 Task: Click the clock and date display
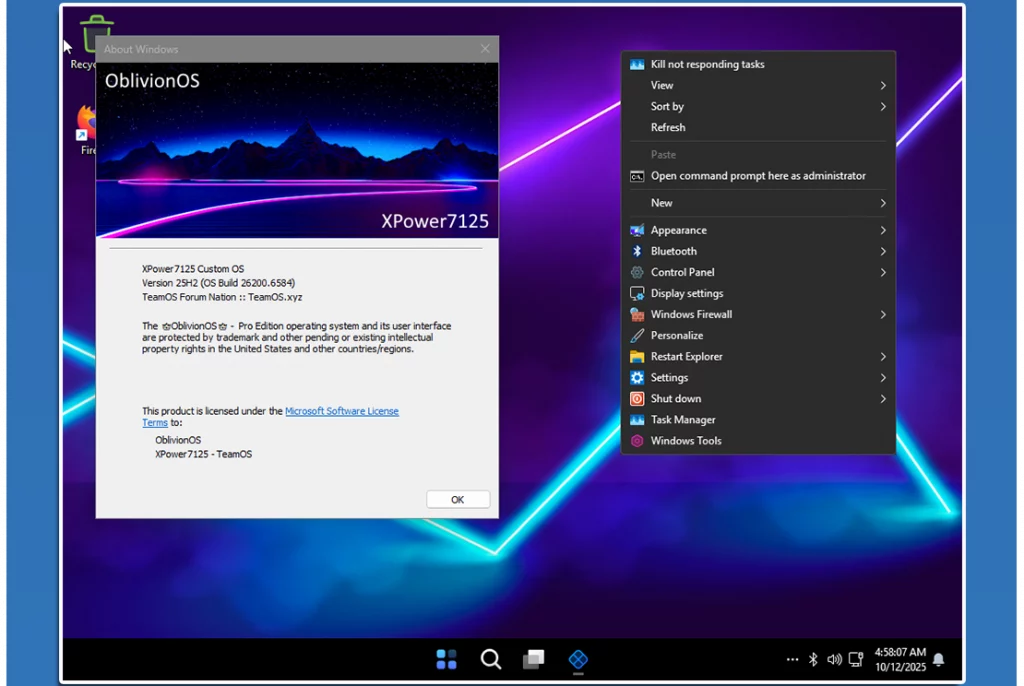point(900,659)
